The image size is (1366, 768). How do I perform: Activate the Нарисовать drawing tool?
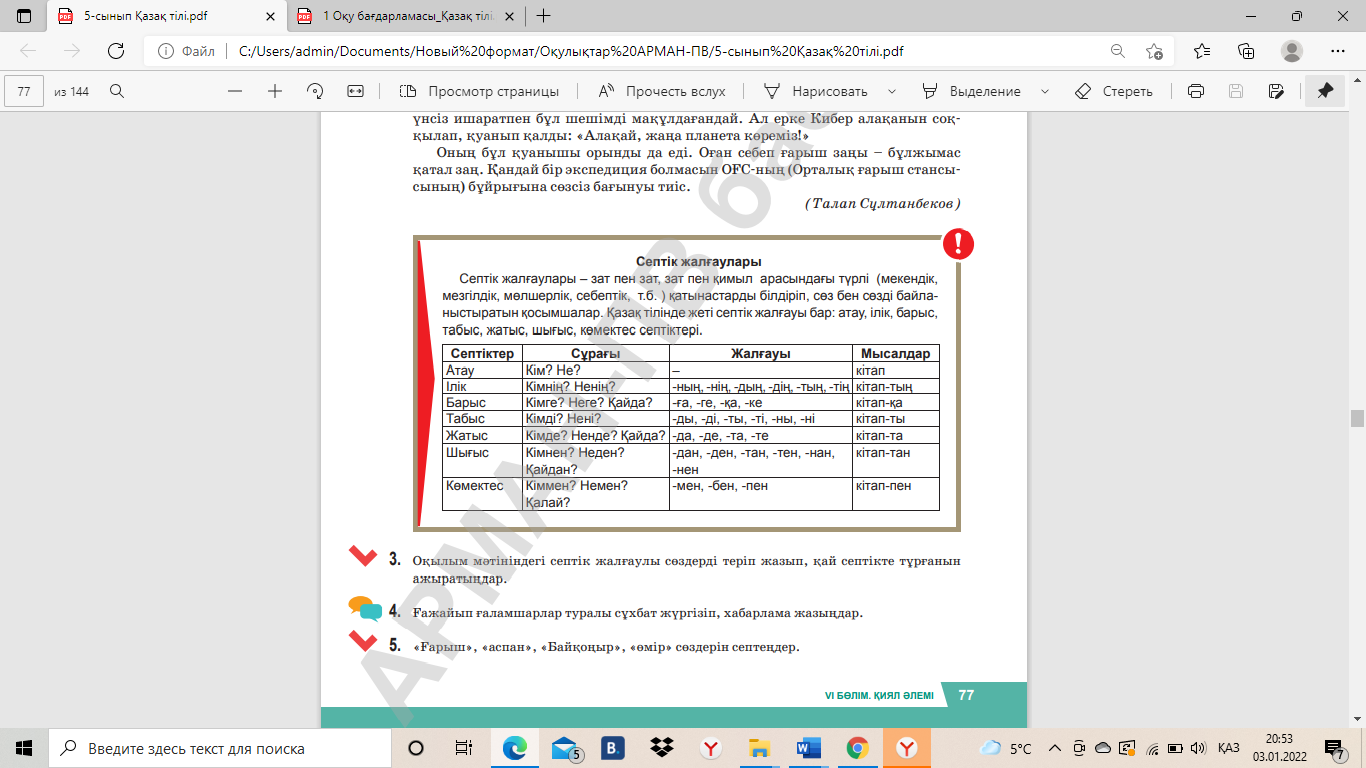pos(815,91)
